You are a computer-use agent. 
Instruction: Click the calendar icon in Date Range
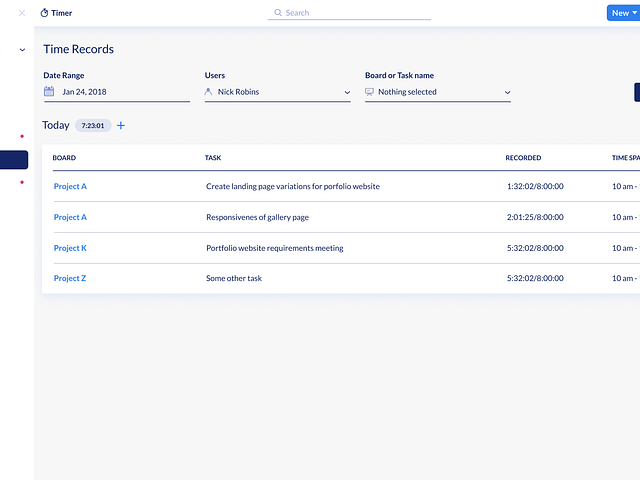coord(49,91)
